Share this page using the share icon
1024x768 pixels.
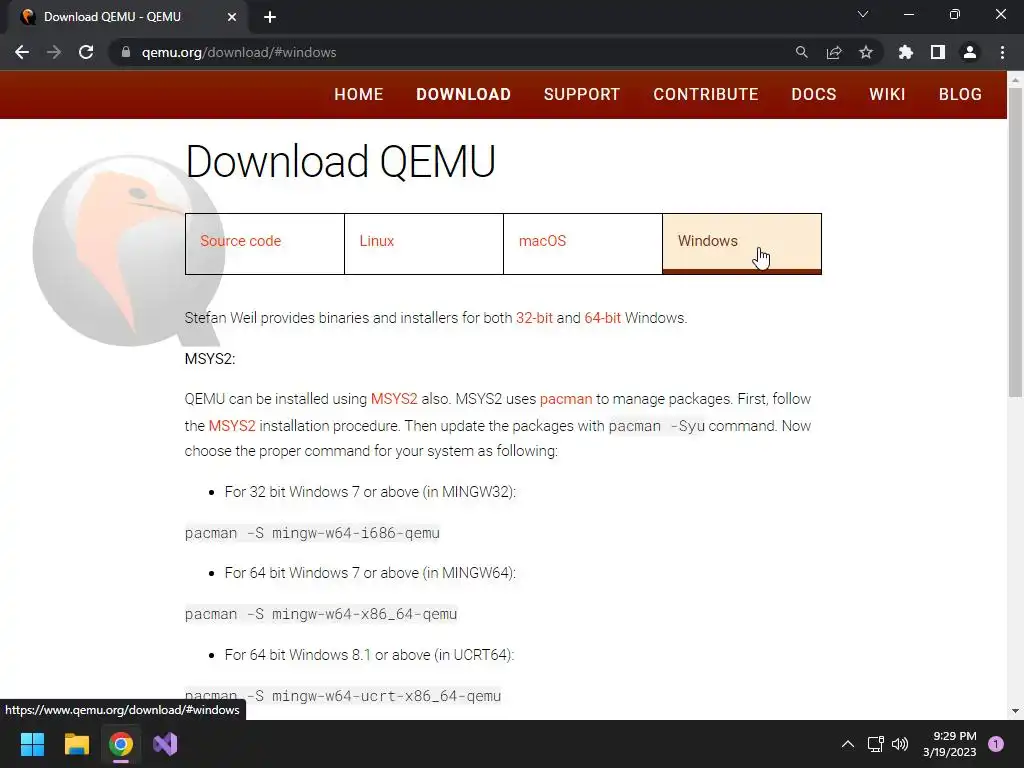point(834,52)
